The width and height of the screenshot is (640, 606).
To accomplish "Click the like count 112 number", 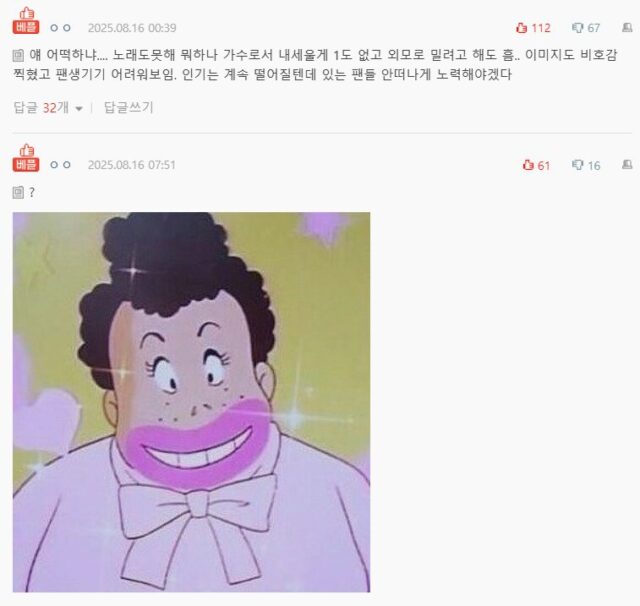I will [x=541, y=28].
